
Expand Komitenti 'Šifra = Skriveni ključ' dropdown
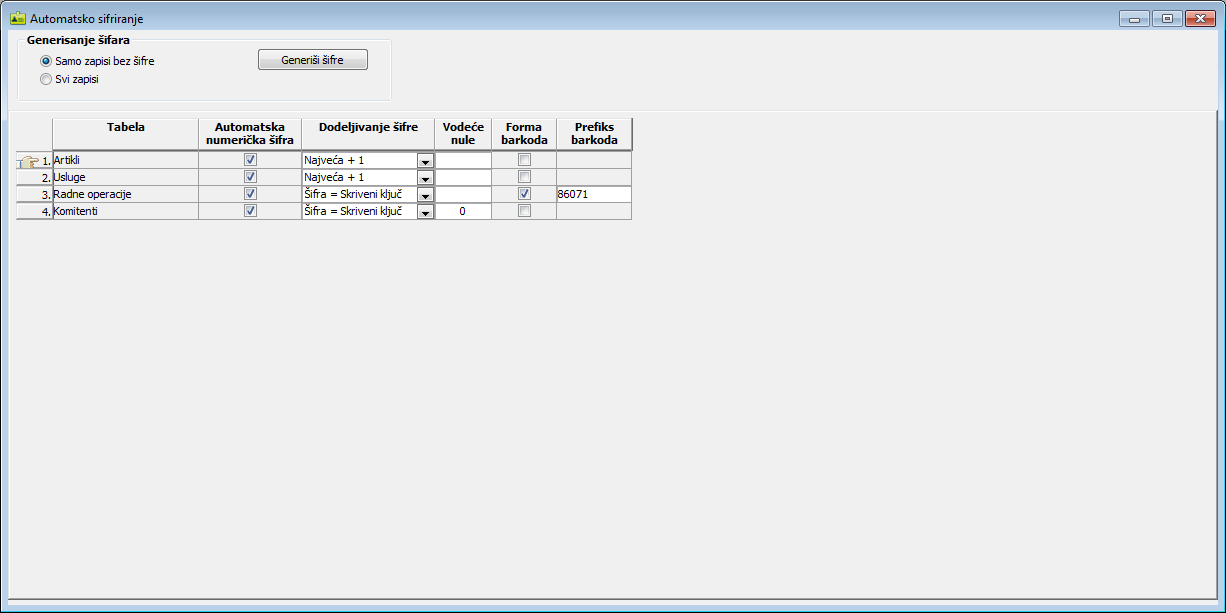[425, 212]
